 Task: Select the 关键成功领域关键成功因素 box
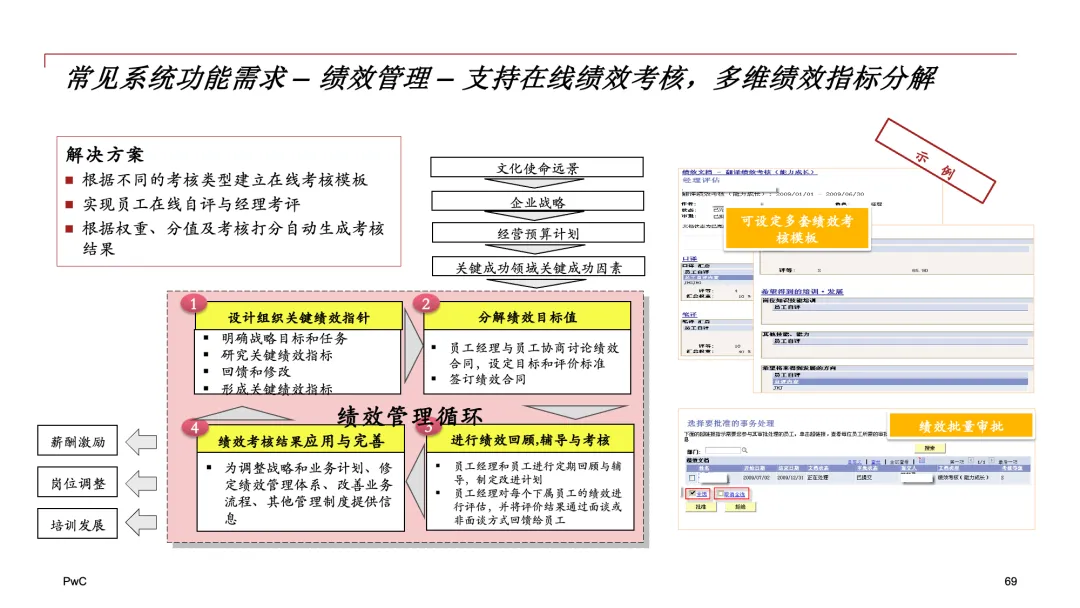click(537, 266)
